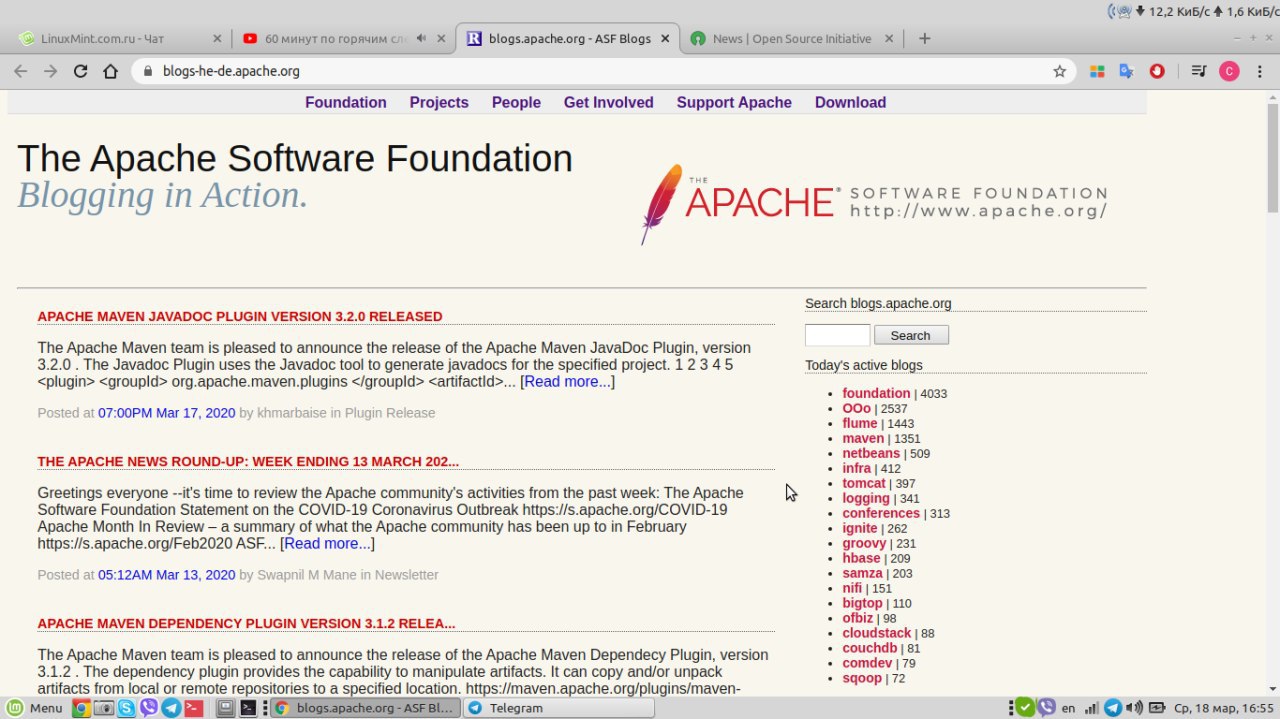Launch Chrome from the panel launcher
Viewport: 1280px width, 719px height.
(80, 708)
